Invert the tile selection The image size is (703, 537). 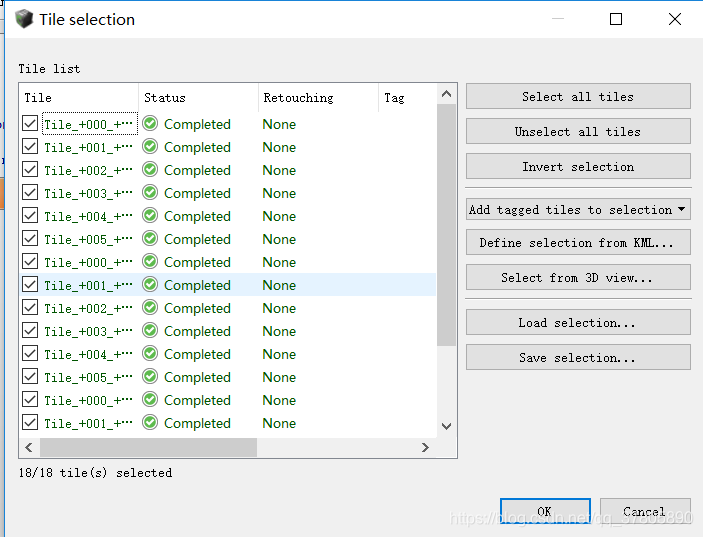pos(578,166)
